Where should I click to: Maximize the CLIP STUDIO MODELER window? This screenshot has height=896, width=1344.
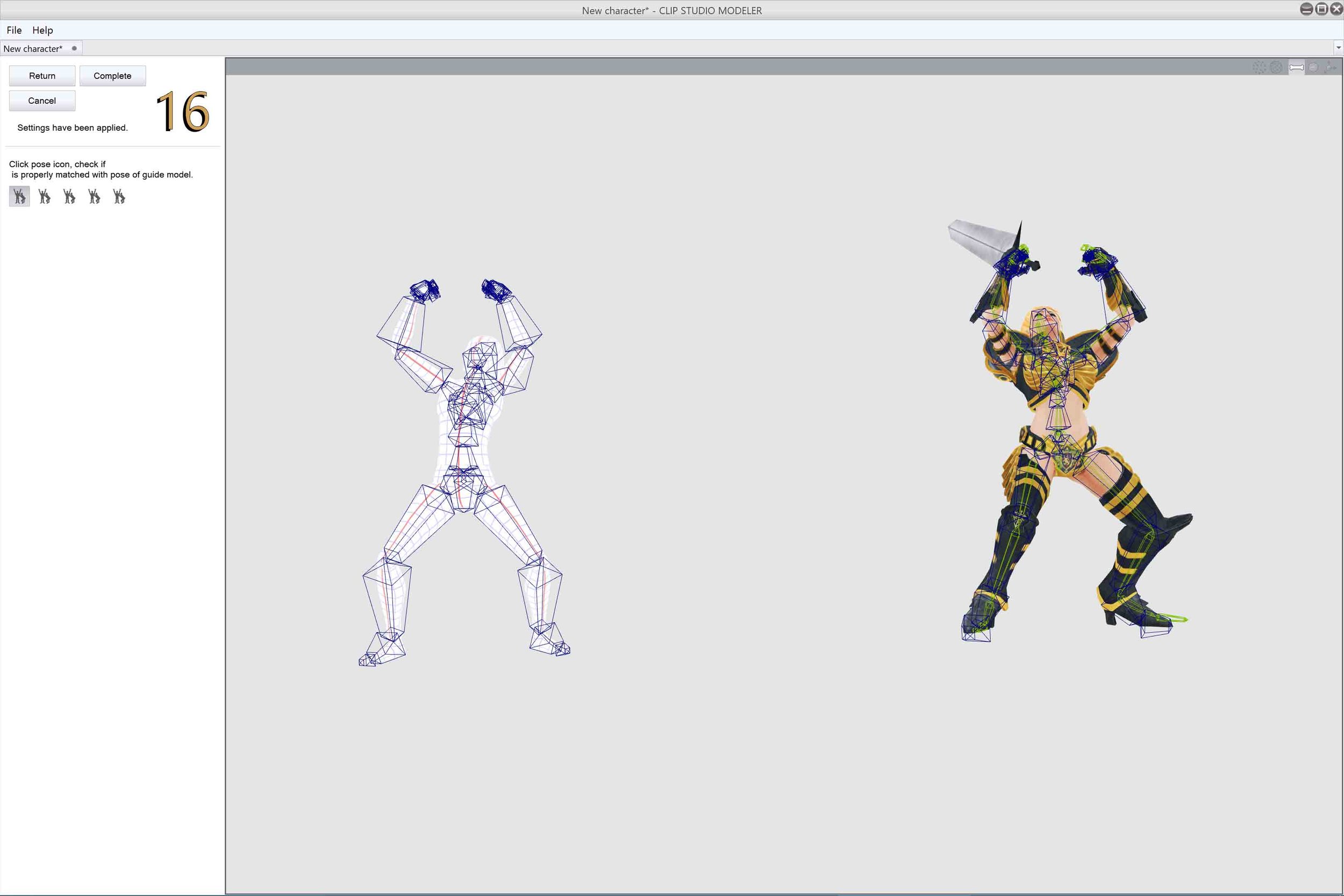pyautogui.click(x=1322, y=9)
